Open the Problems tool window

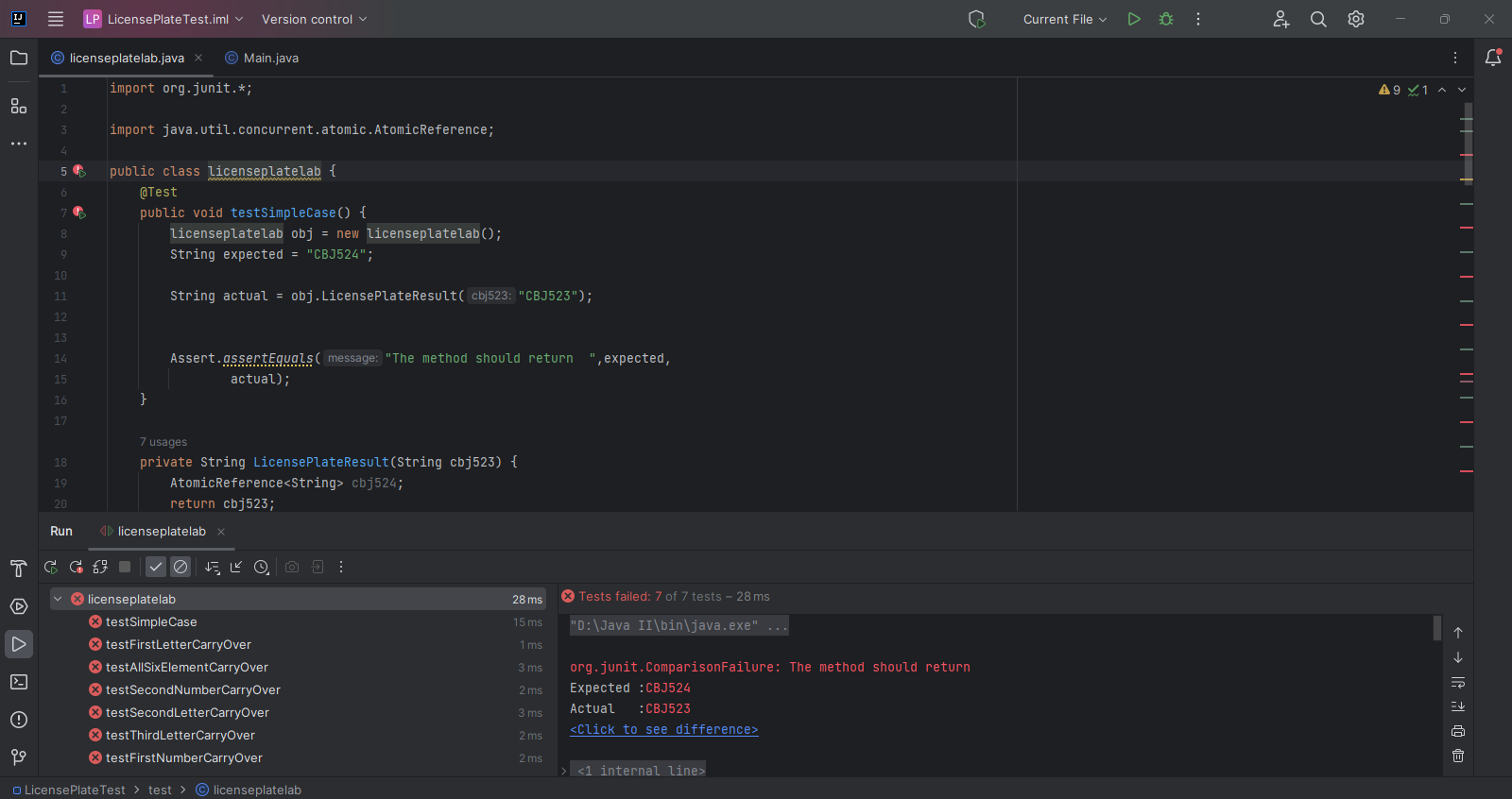tap(19, 720)
